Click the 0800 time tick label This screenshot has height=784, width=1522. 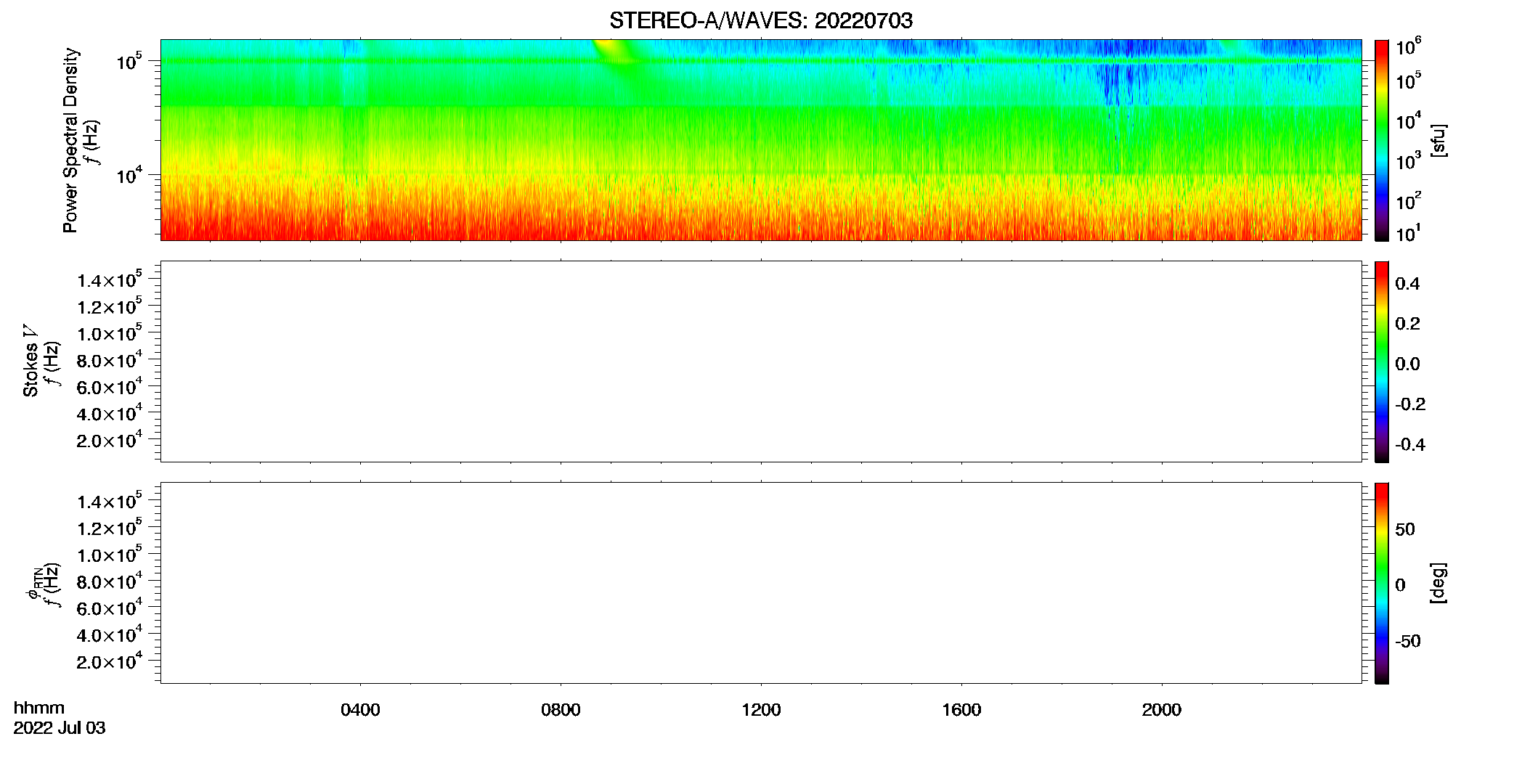[x=561, y=710]
